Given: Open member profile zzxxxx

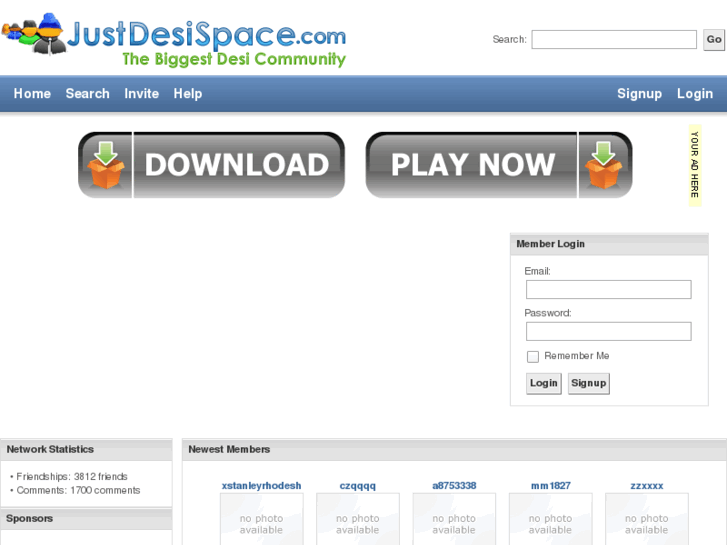Looking at the screenshot, I should (646, 486).
